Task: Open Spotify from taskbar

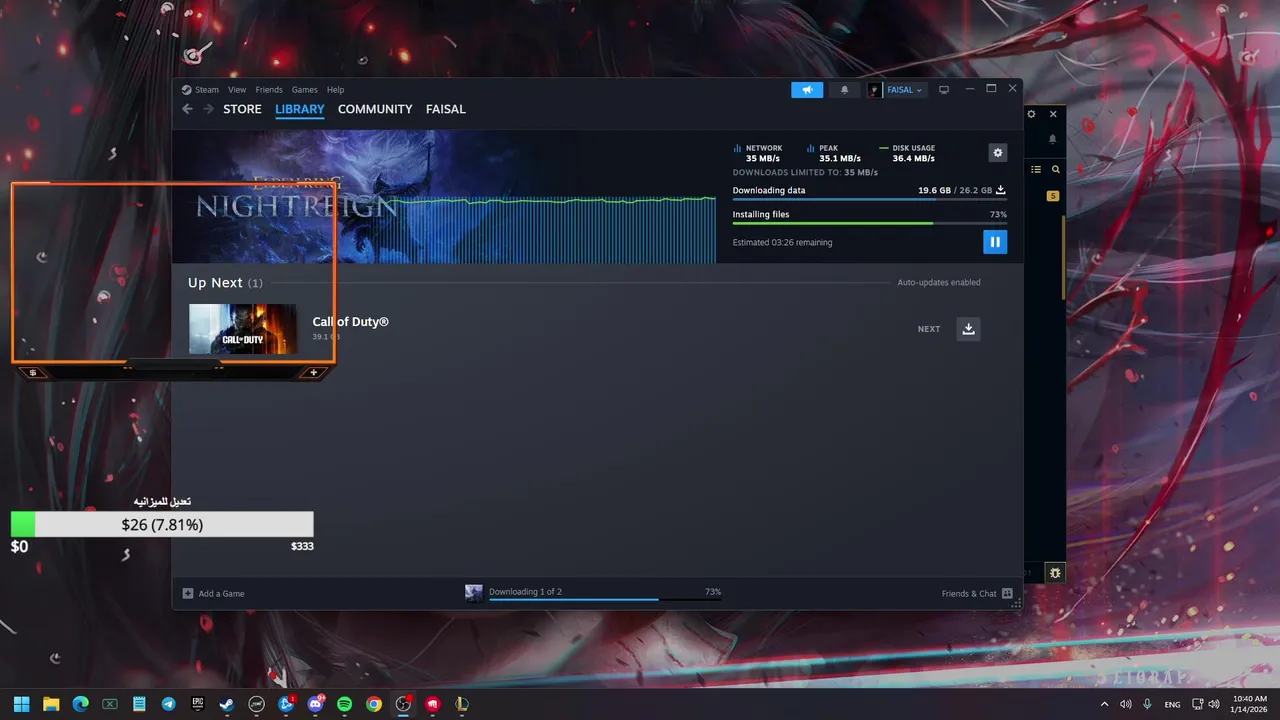Action: (344, 704)
